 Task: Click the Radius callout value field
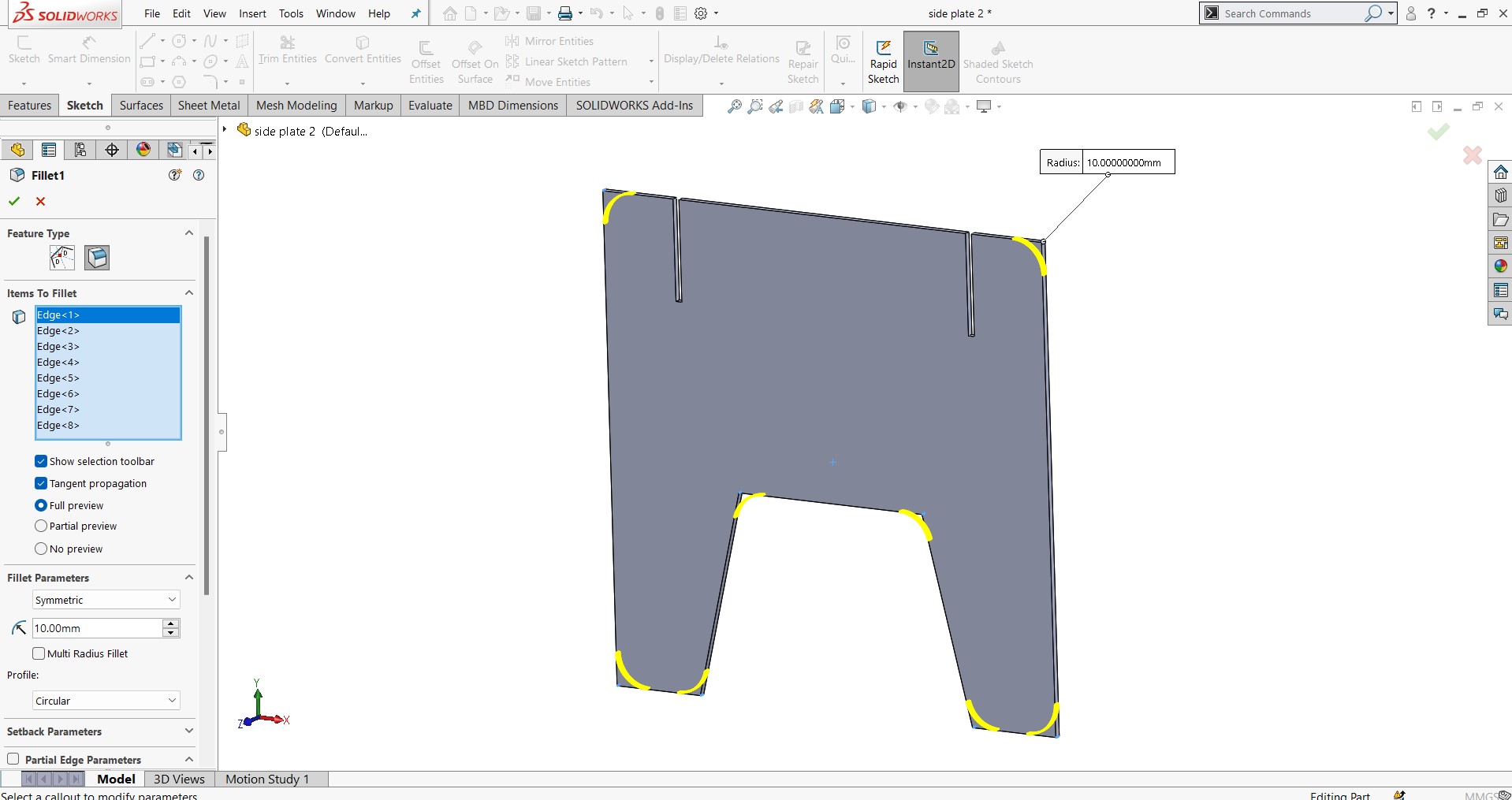[1128, 162]
